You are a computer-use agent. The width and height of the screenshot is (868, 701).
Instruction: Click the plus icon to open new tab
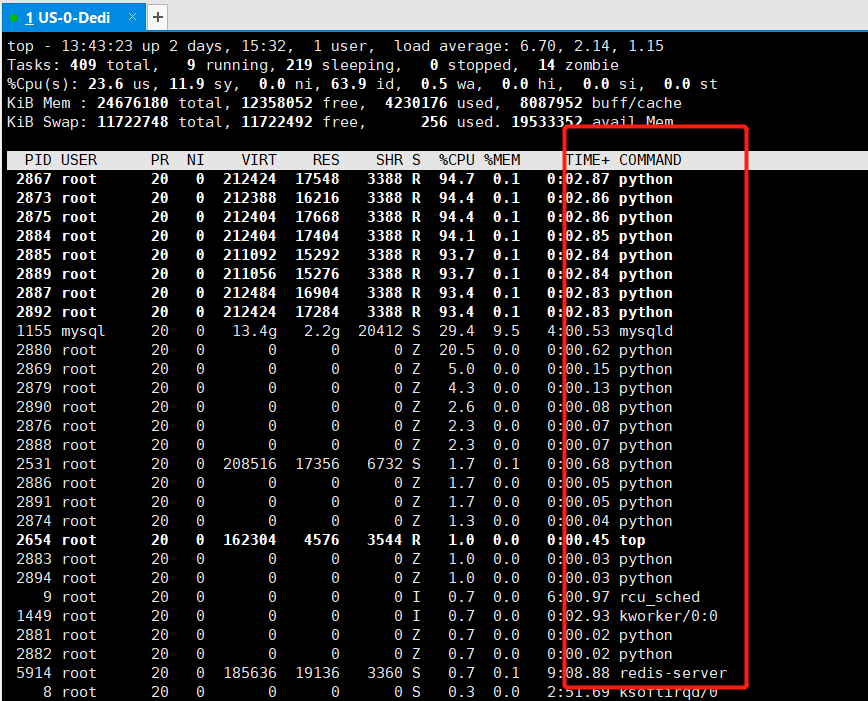pos(158,17)
